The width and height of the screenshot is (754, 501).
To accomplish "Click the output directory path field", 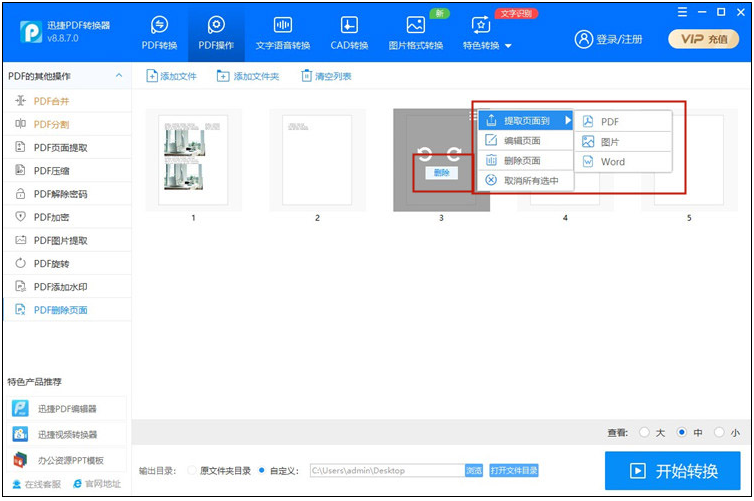I will click(x=385, y=470).
